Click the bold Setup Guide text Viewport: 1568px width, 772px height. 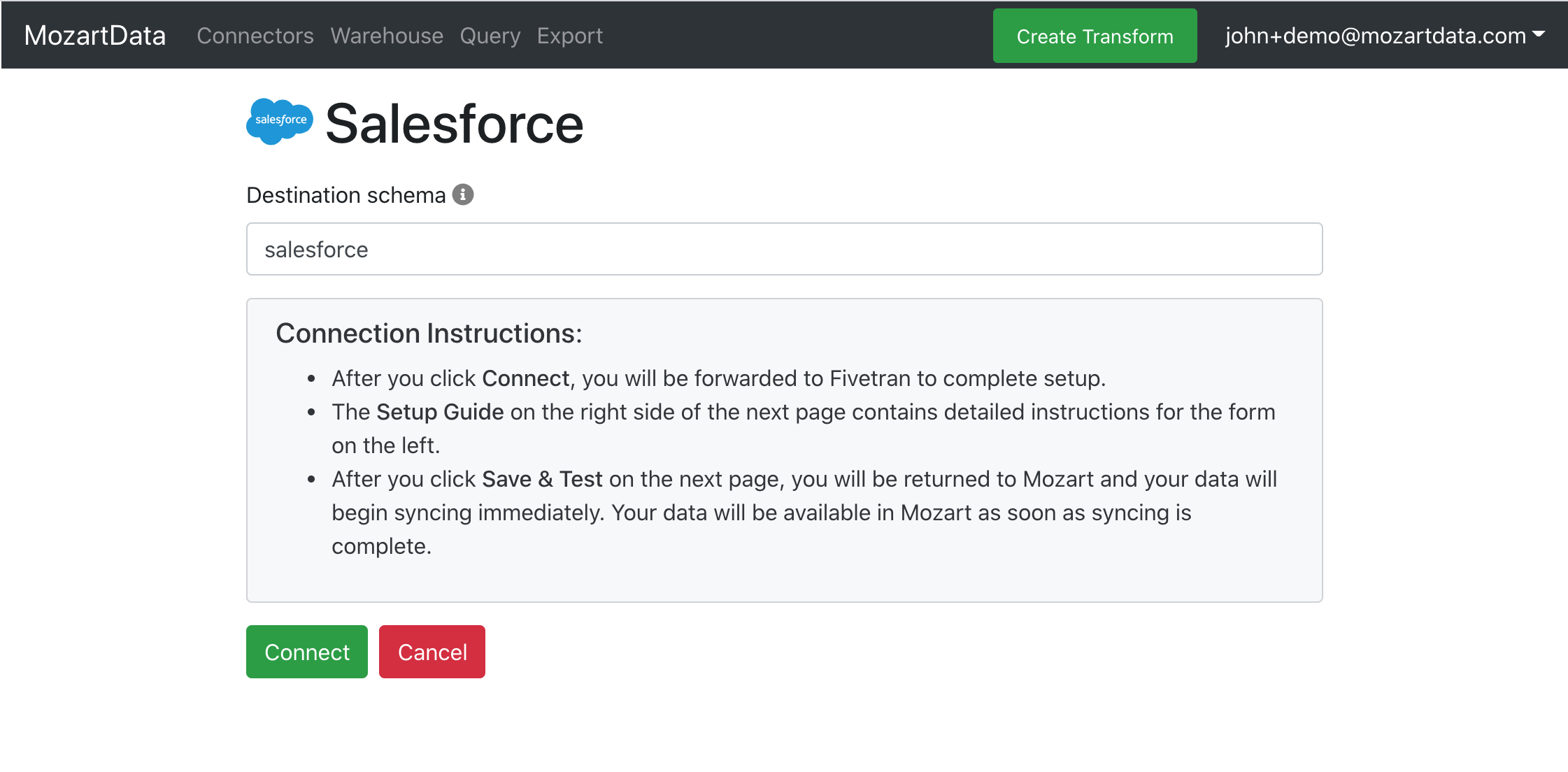point(440,412)
